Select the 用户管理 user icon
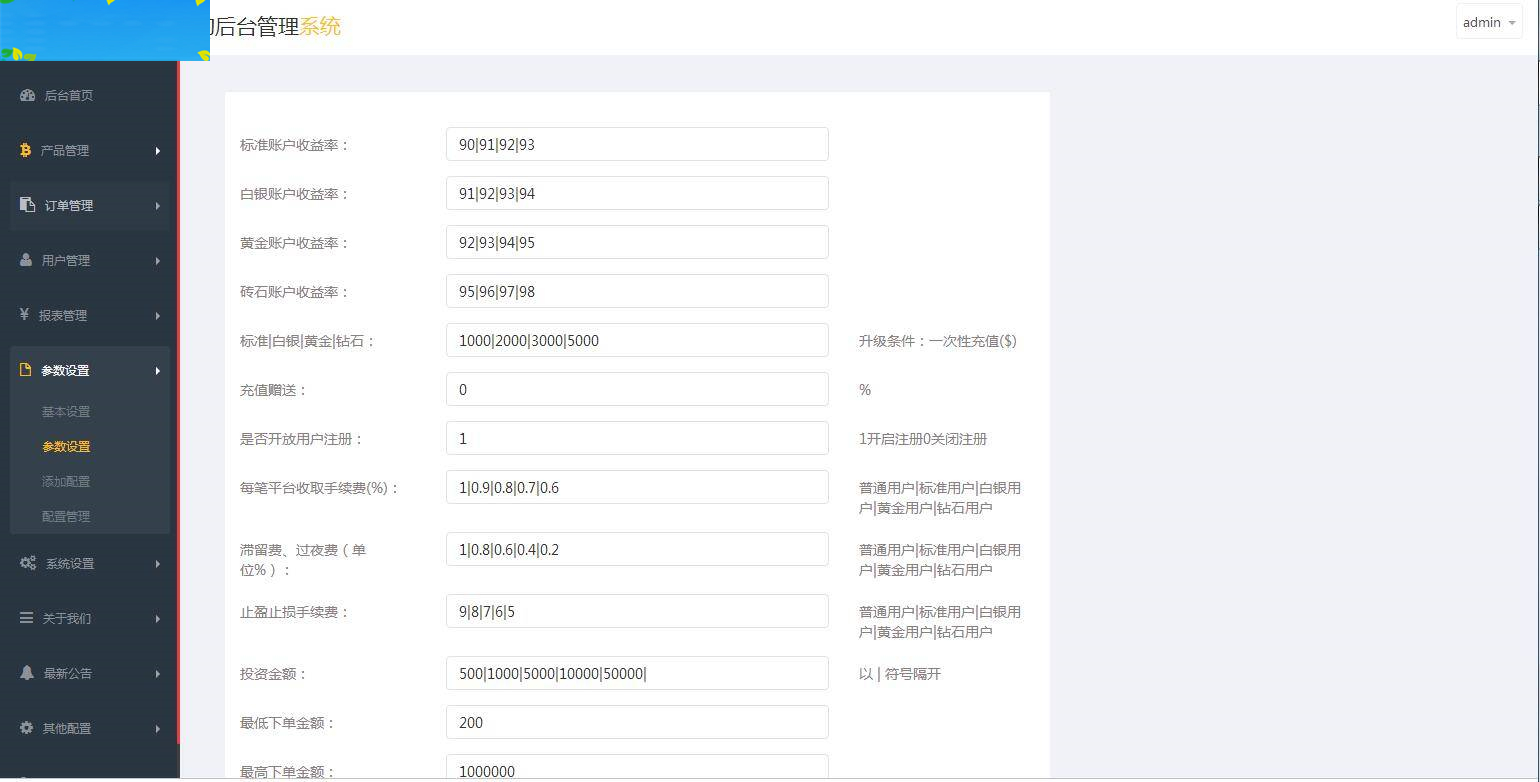Image resolution: width=1540 pixels, height=782 pixels. click(x=24, y=260)
